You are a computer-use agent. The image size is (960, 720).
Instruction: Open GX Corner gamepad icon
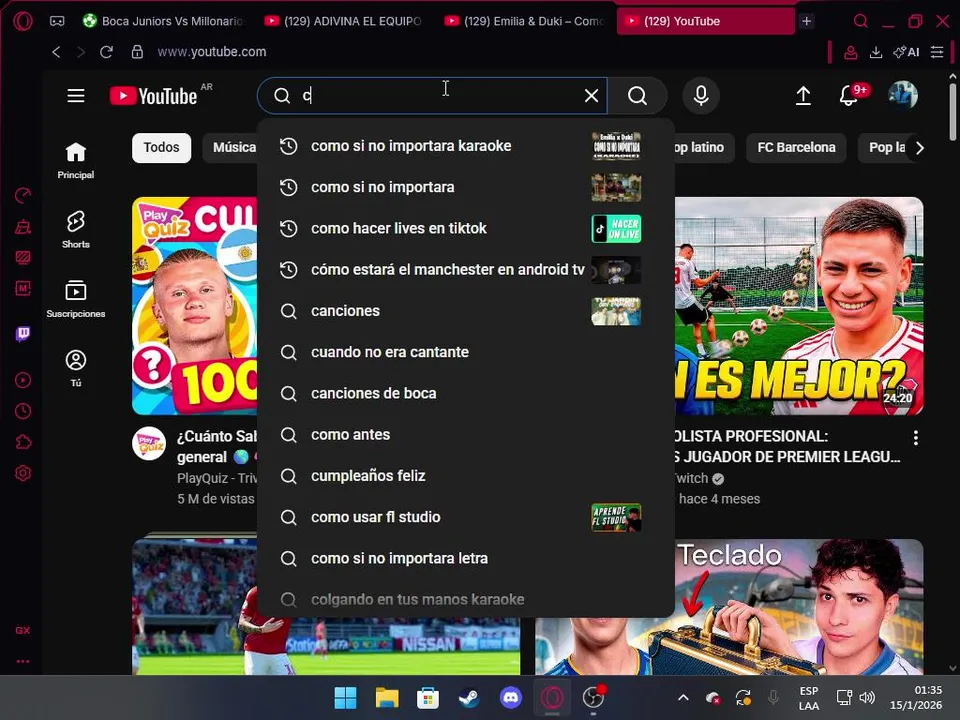pos(57,21)
